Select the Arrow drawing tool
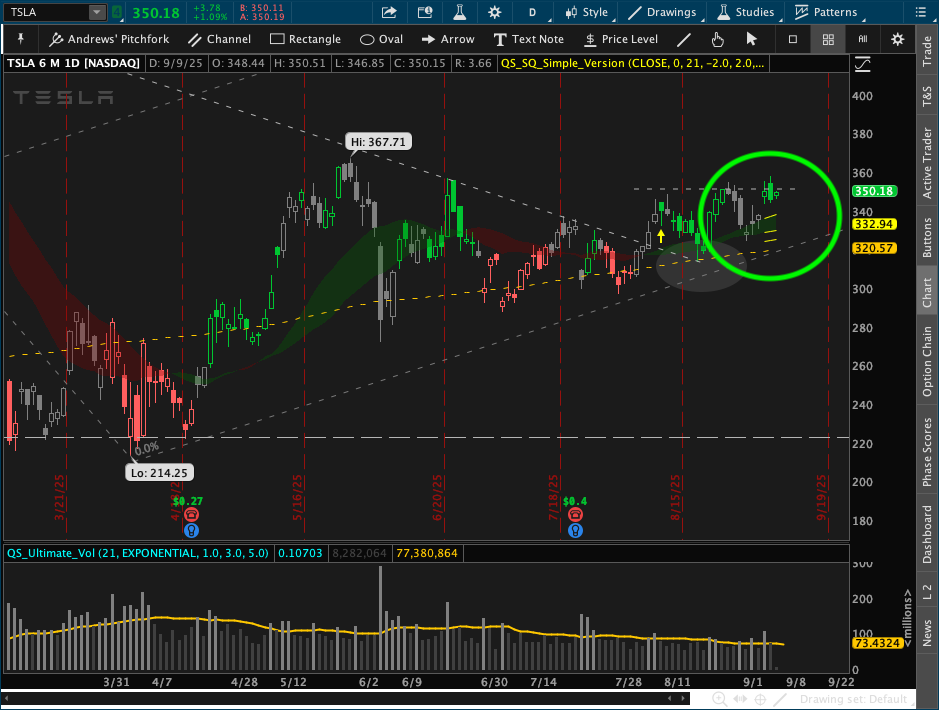 [x=448, y=39]
